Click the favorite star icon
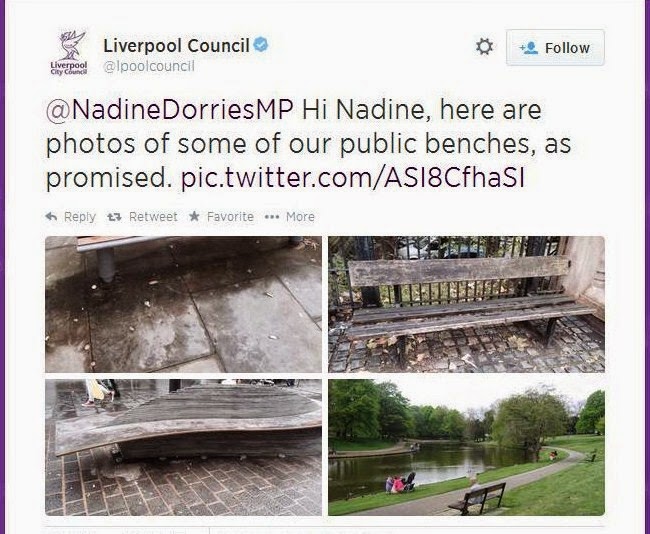650x534 pixels. point(194,216)
